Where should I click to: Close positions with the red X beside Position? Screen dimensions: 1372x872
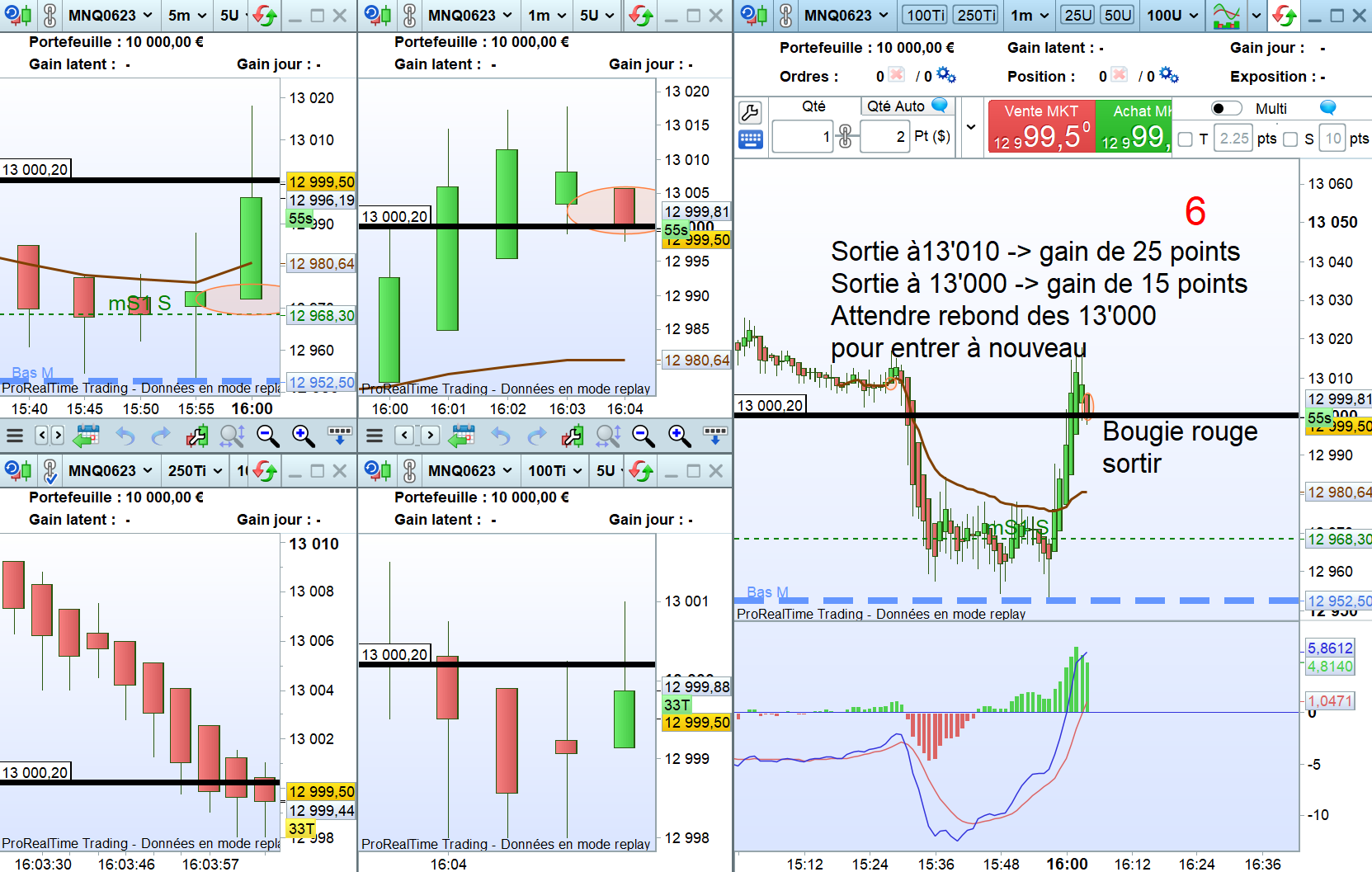tap(1120, 75)
